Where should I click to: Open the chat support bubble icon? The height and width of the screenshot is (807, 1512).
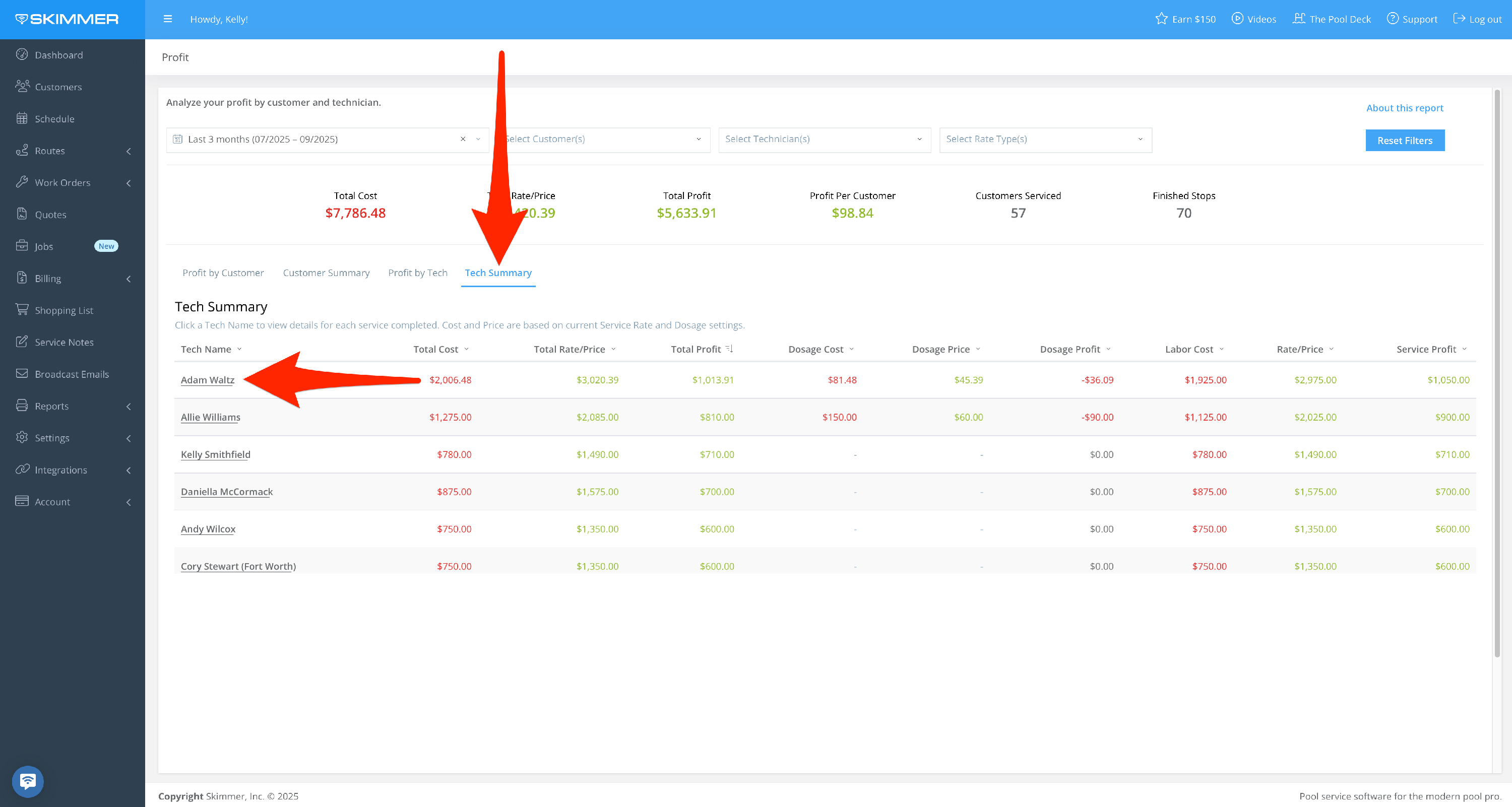tap(28, 781)
